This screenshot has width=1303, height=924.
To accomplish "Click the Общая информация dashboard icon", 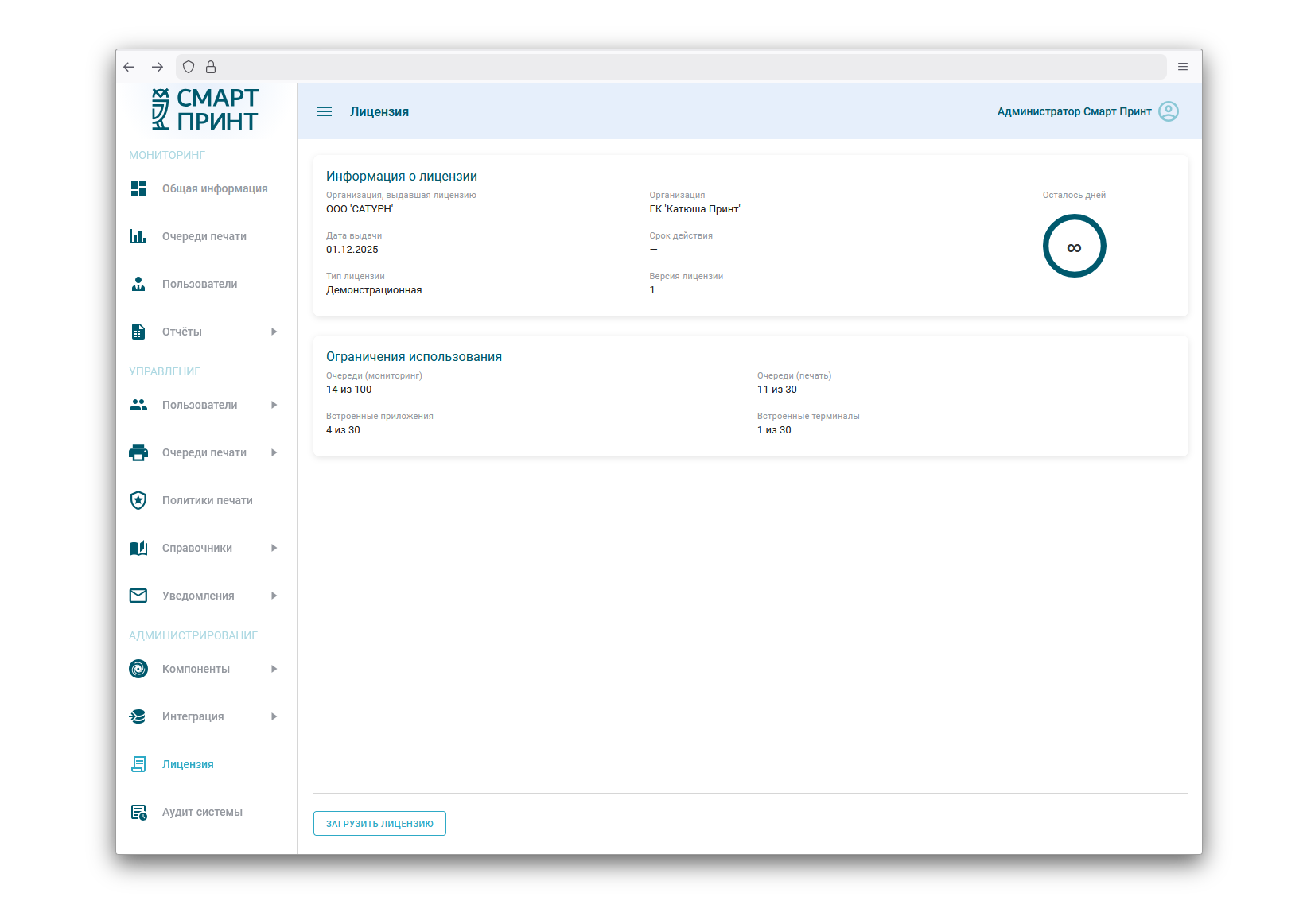I will (x=138, y=188).
